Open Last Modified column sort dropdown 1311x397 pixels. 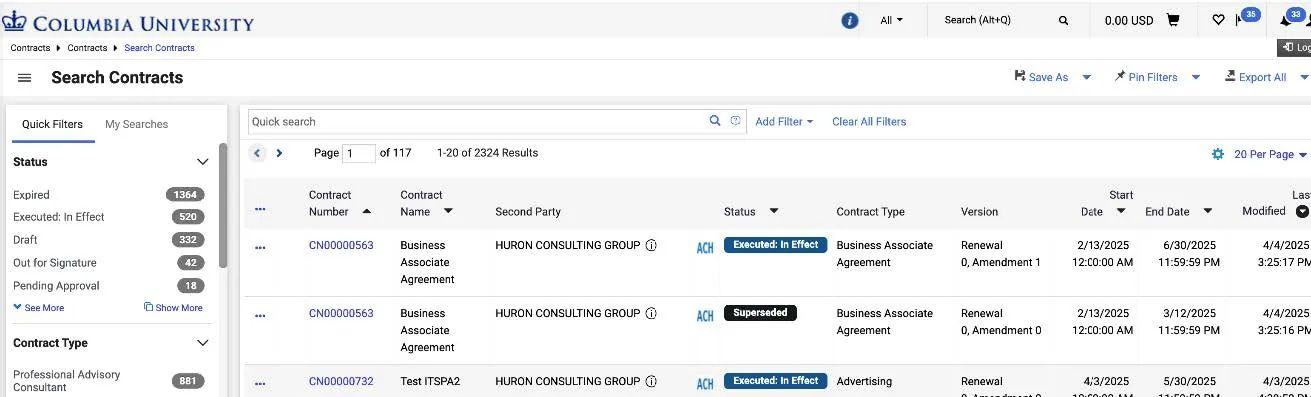(x=1302, y=211)
